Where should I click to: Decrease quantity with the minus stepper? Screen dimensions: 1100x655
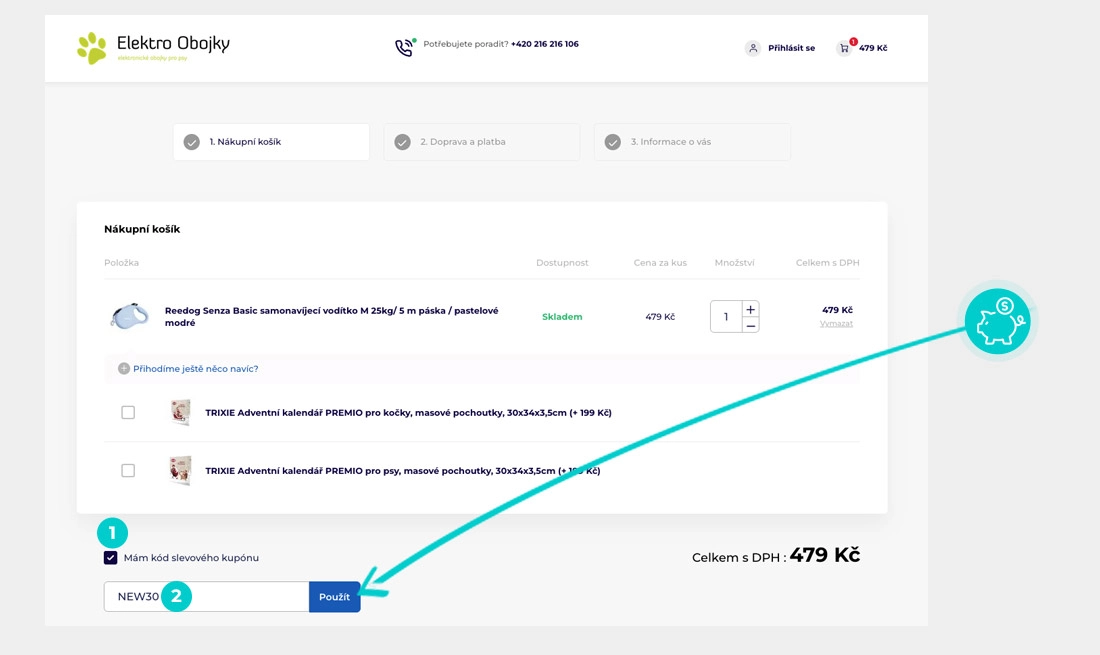tap(750, 325)
